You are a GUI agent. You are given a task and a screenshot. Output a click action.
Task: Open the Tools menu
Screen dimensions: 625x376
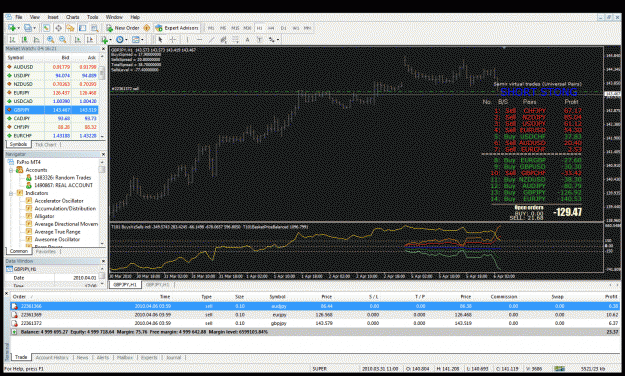pos(92,17)
